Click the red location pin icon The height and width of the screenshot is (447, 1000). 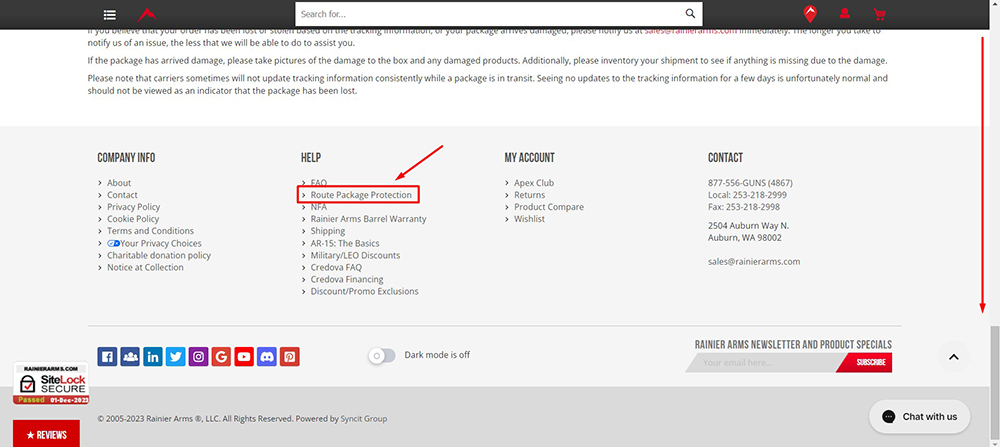coord(810,14)
